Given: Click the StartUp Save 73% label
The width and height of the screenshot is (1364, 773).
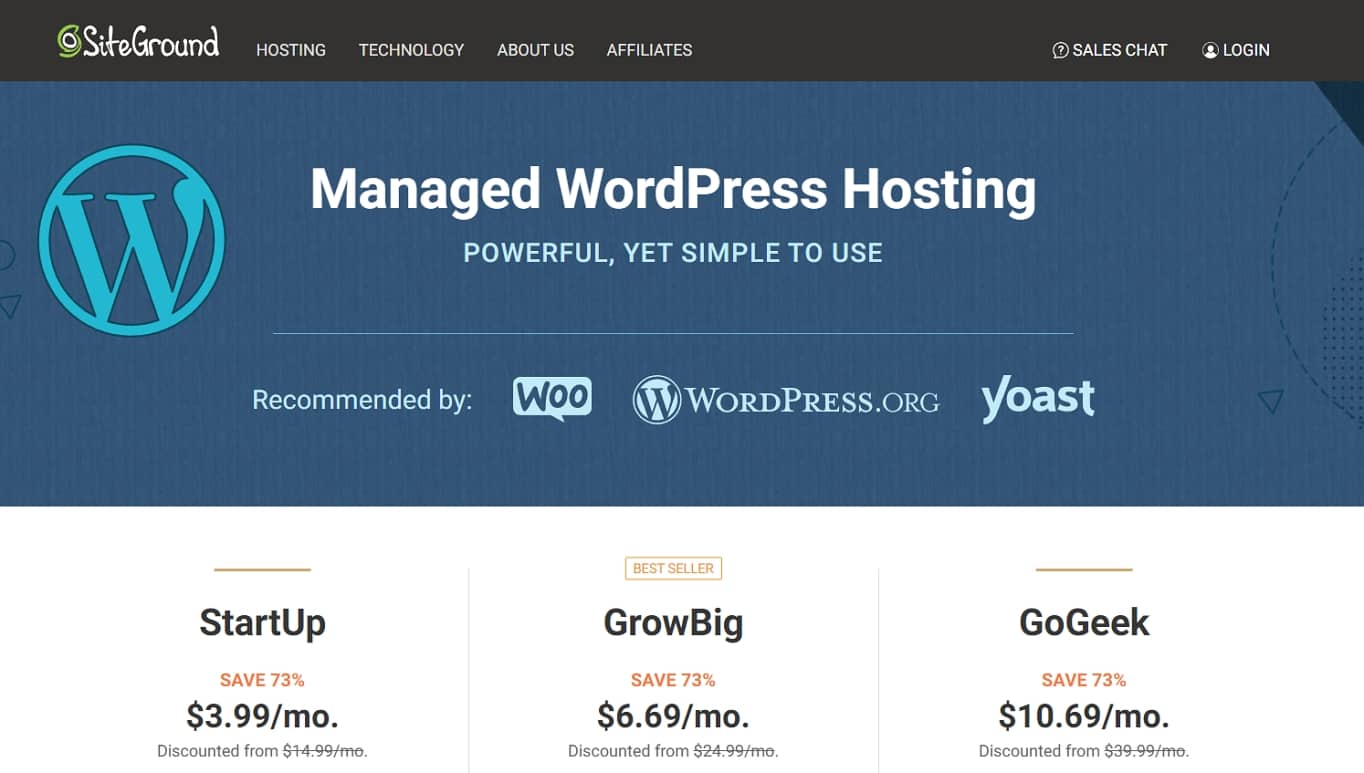Looking at the screenshot, I should click(x=262, y=680).
